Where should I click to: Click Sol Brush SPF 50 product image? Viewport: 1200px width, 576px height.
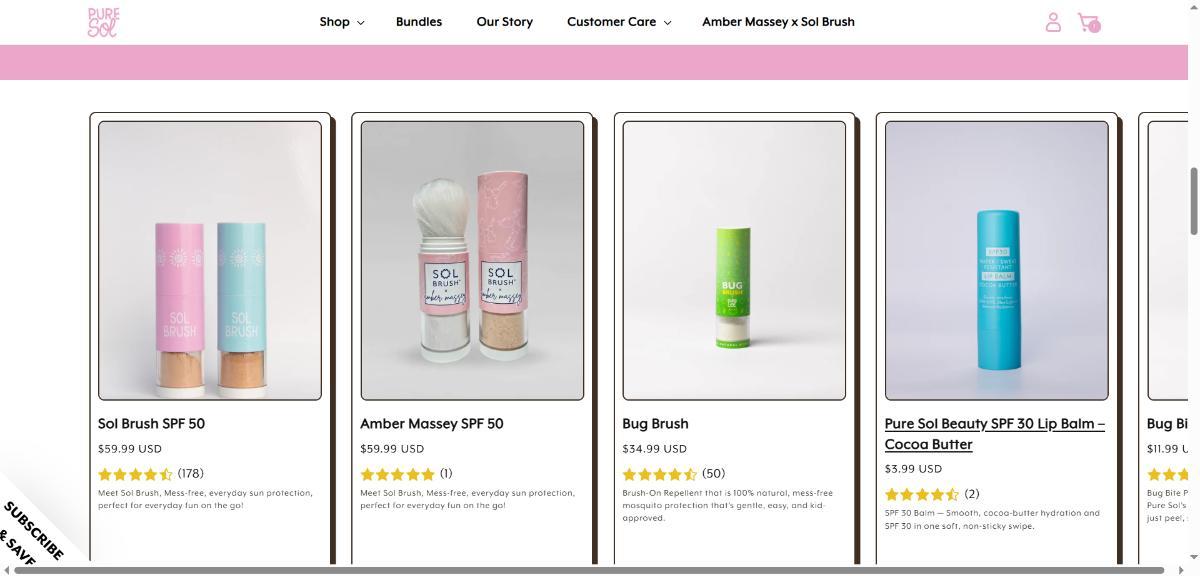click(210, 260)
